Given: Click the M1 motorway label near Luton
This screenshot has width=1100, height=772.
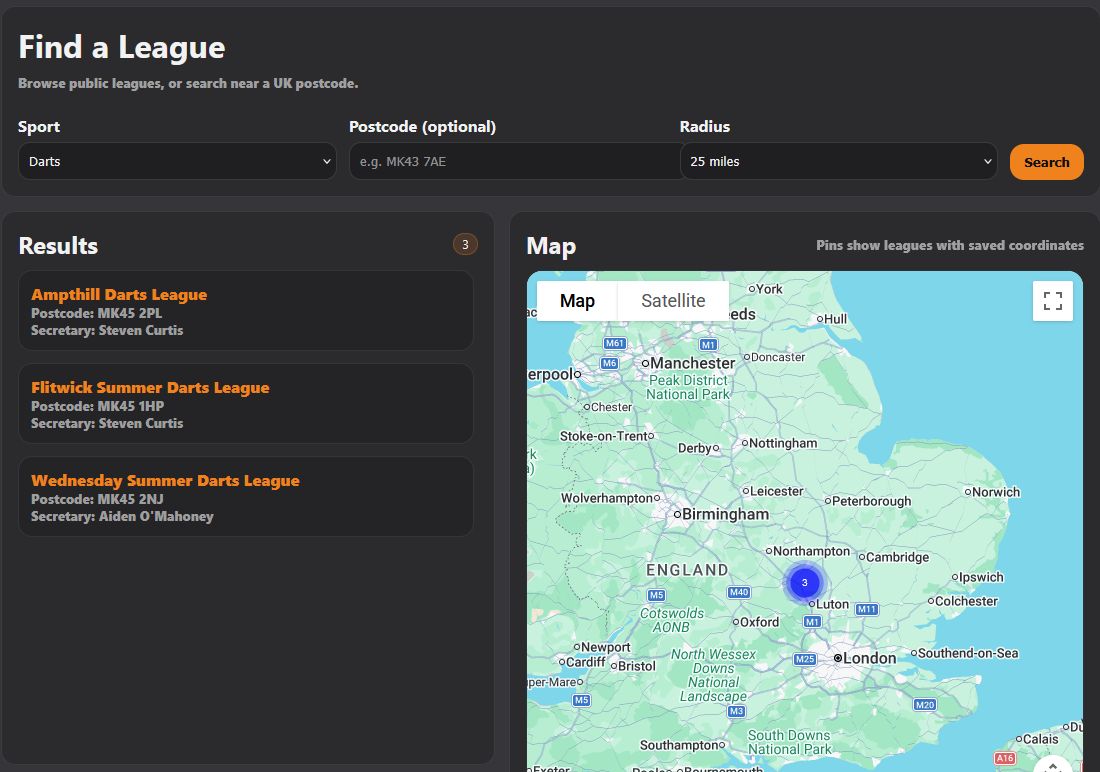Looking at the screenshot, I should (x=811, y=621).
